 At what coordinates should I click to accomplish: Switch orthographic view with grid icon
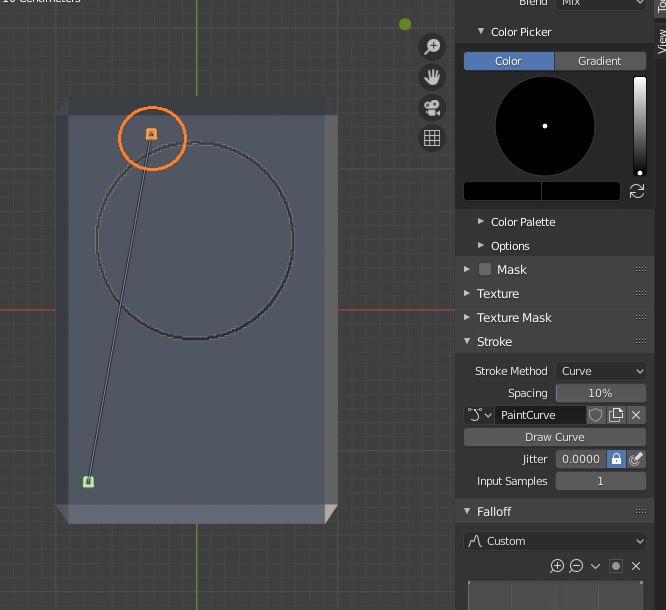pos(432,139)
